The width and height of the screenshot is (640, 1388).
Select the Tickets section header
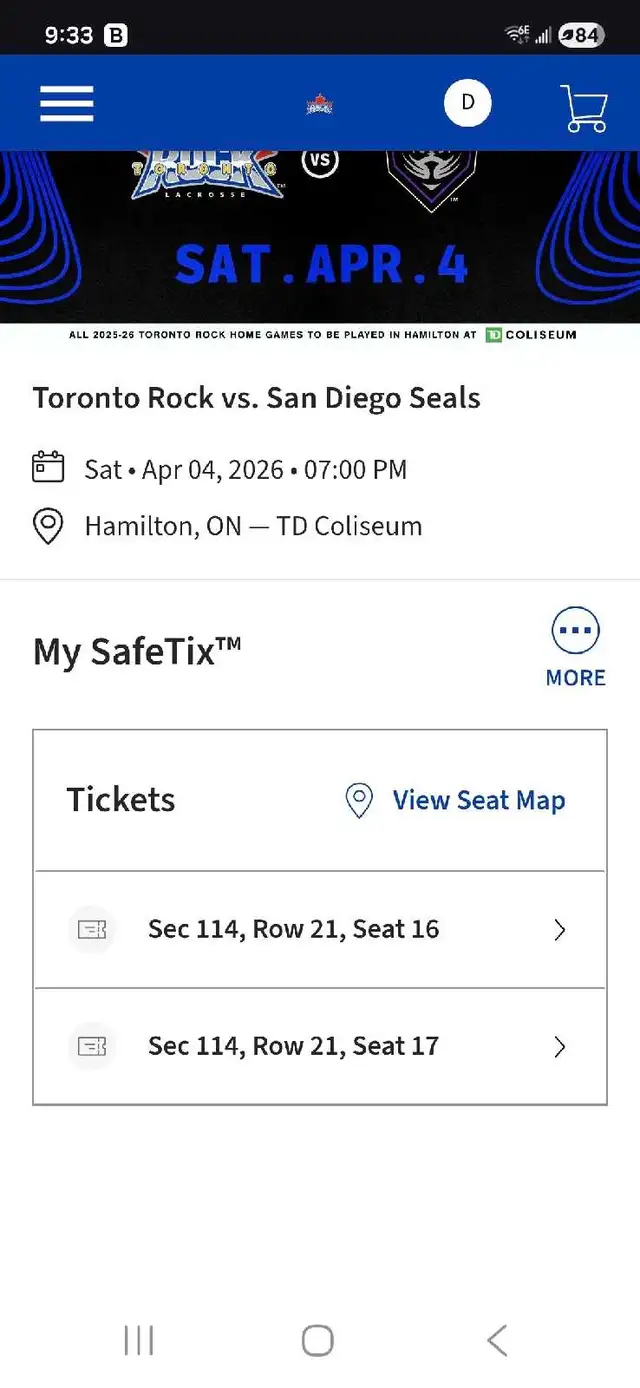tap(120, 799)
